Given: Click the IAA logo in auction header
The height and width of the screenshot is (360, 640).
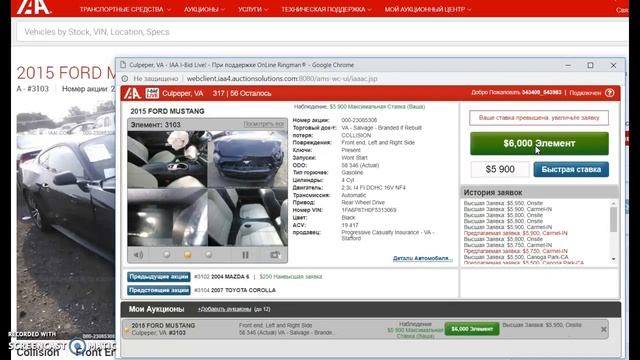Looking at the screenshot, I should [132, 93].
